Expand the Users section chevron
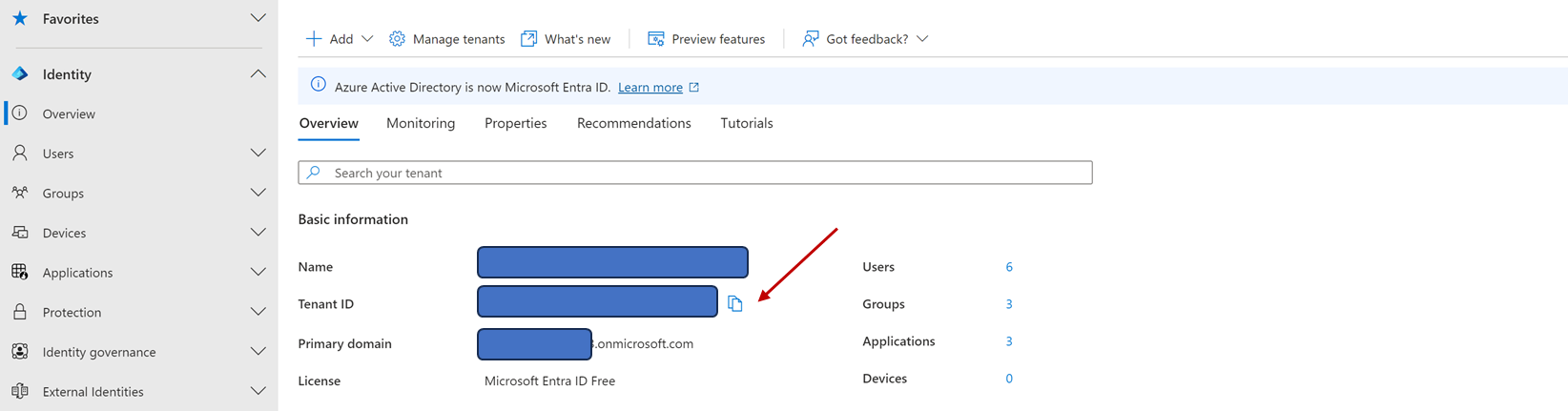The height and width of the screenshot is (411, 1568). tap(258, 153)
